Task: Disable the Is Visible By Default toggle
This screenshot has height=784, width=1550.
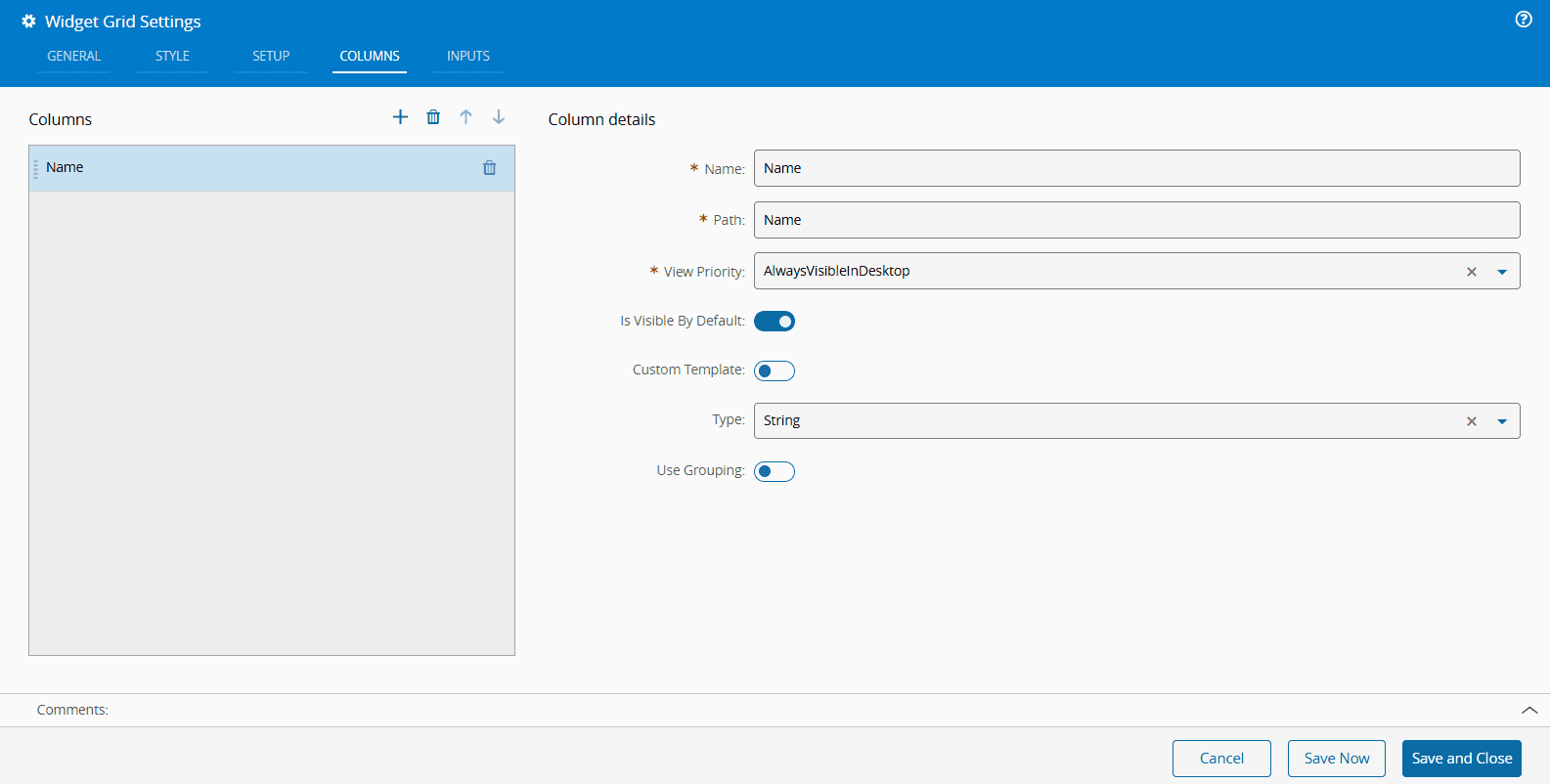Action: (775, 322)
